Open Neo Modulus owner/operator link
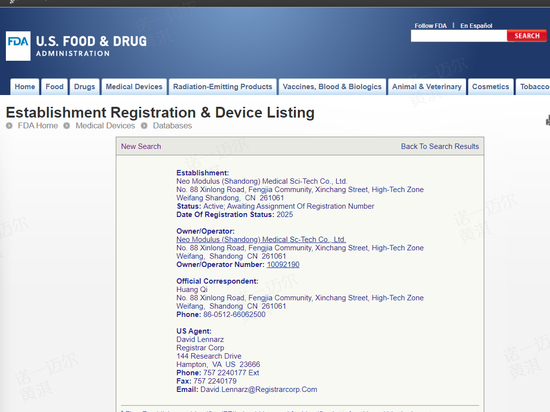This screenshot has width=550, height=412. pos(261,239)
